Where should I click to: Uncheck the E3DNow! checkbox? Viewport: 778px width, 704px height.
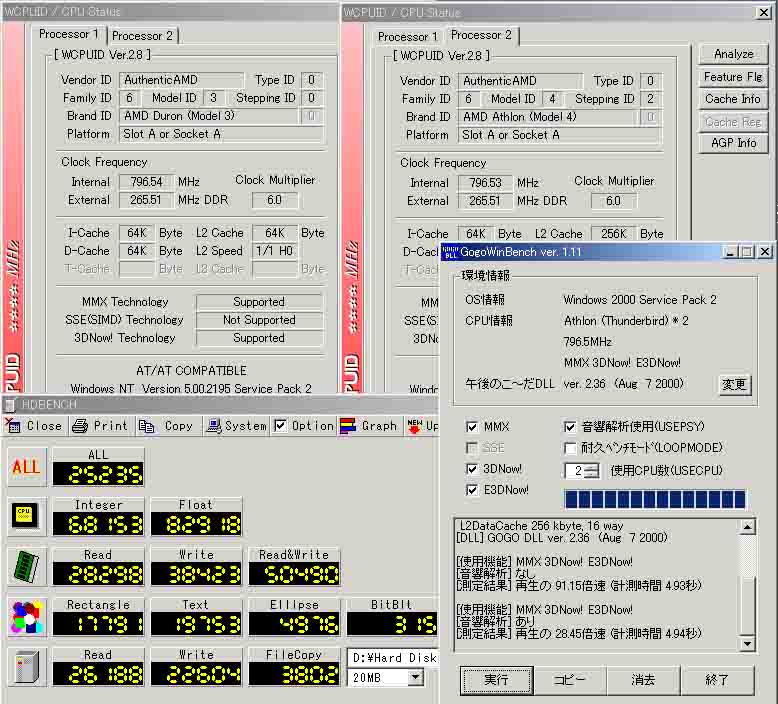coord(472,490)
